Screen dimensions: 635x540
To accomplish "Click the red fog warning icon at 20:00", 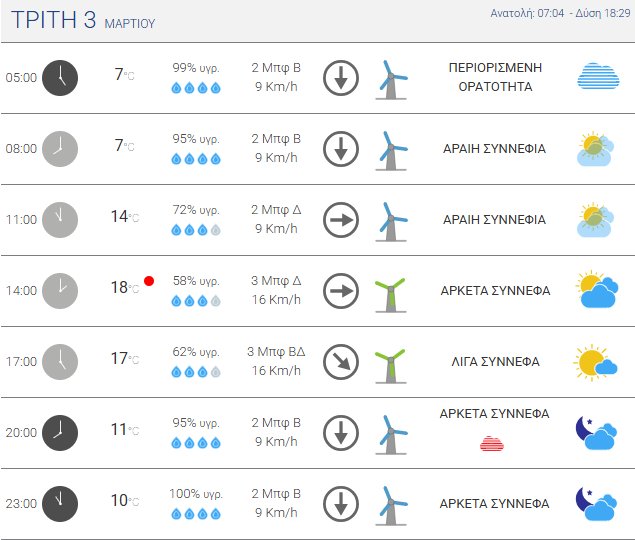I will pyautogui.click(x=493, y=443).
